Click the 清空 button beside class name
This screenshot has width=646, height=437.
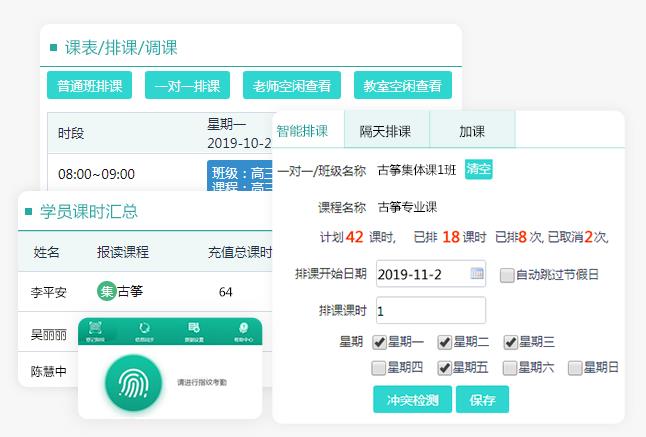[x=479, y=169]
